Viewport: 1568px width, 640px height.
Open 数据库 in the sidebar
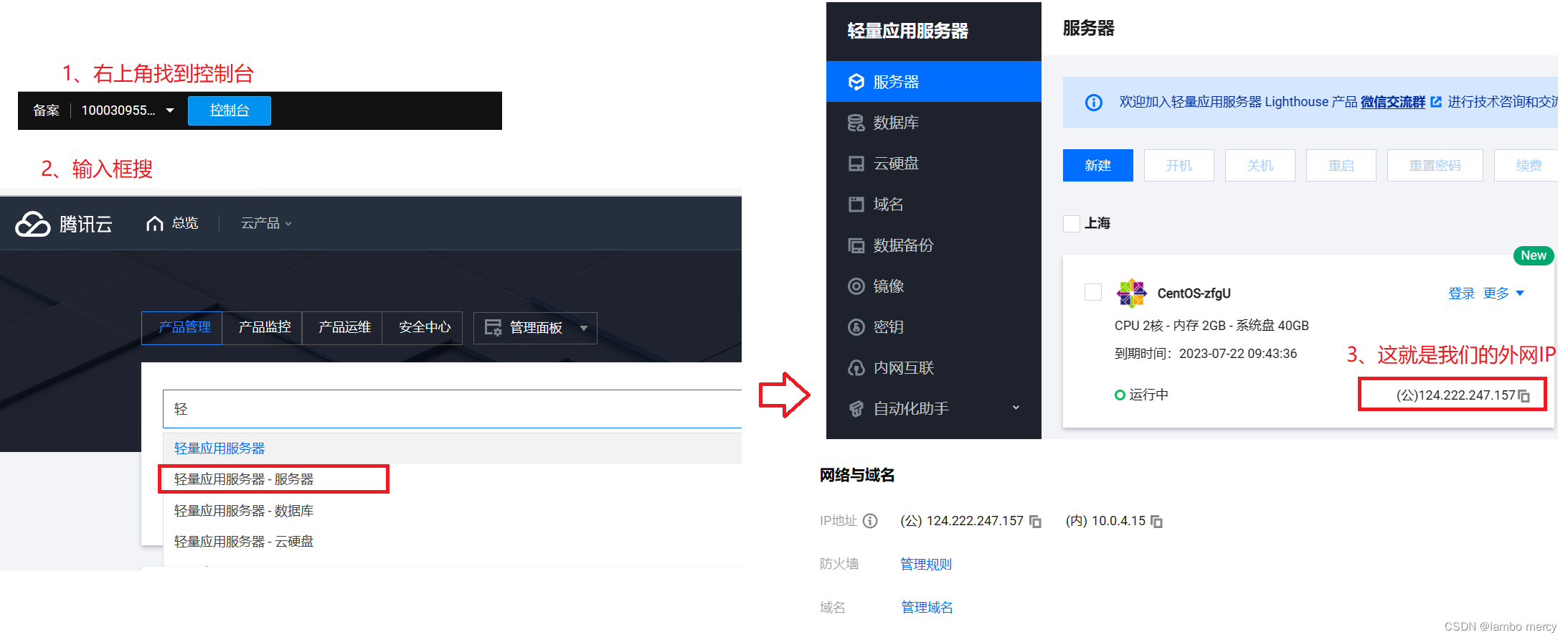(934, 123)
